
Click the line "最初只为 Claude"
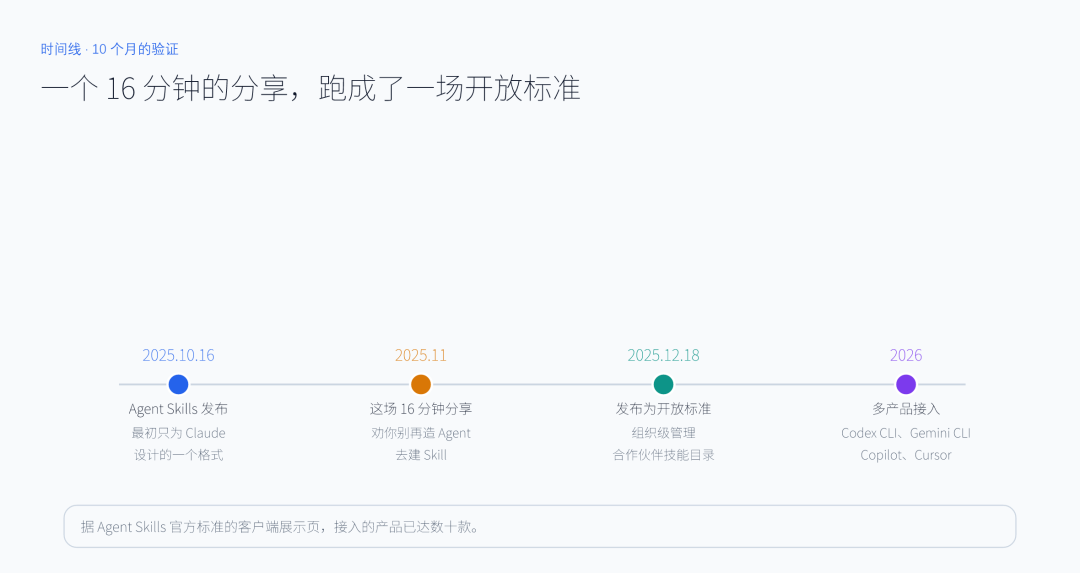178,433
